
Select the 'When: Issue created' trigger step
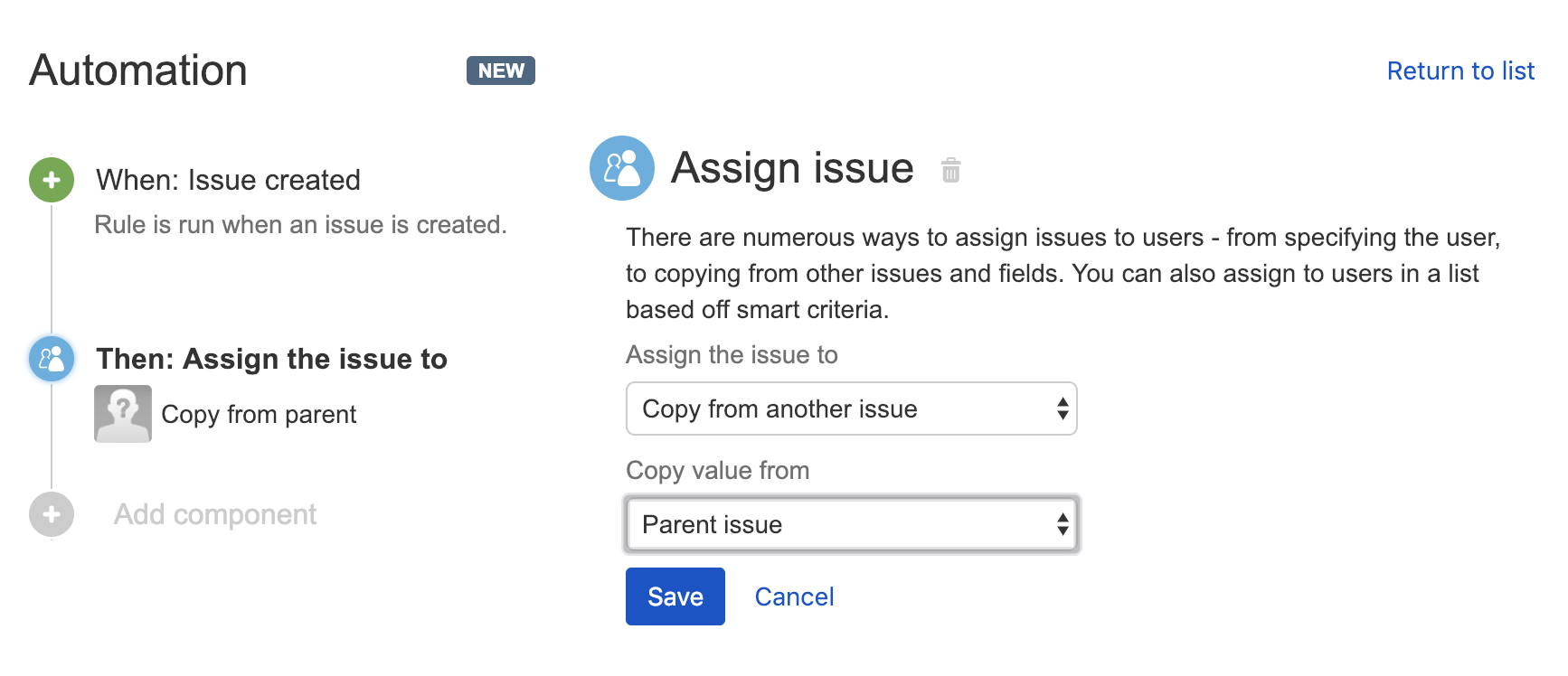point(228,180)
